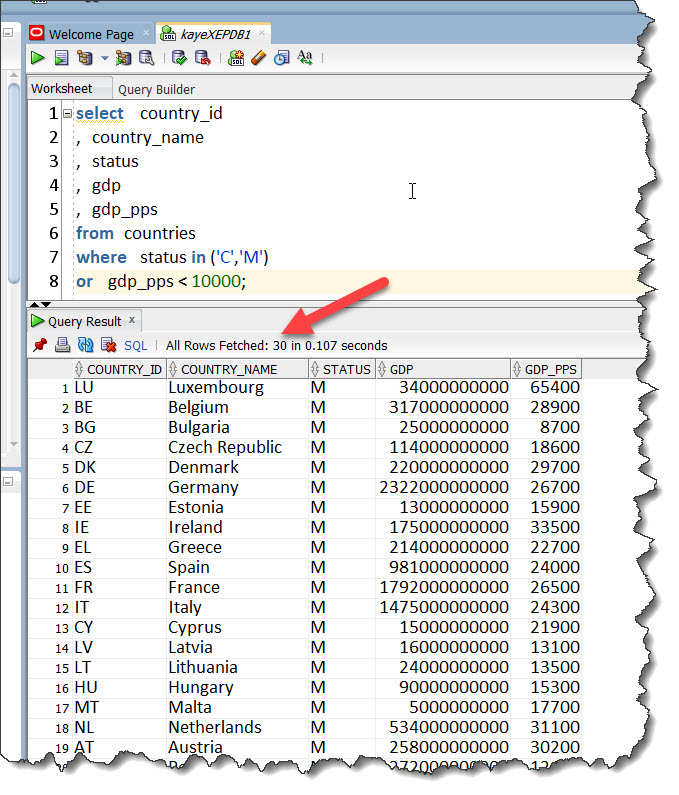Open the Explain Plan dropdown arrow
The width and height of the screenshot is (679, 795).
click(x=104, y=58)
